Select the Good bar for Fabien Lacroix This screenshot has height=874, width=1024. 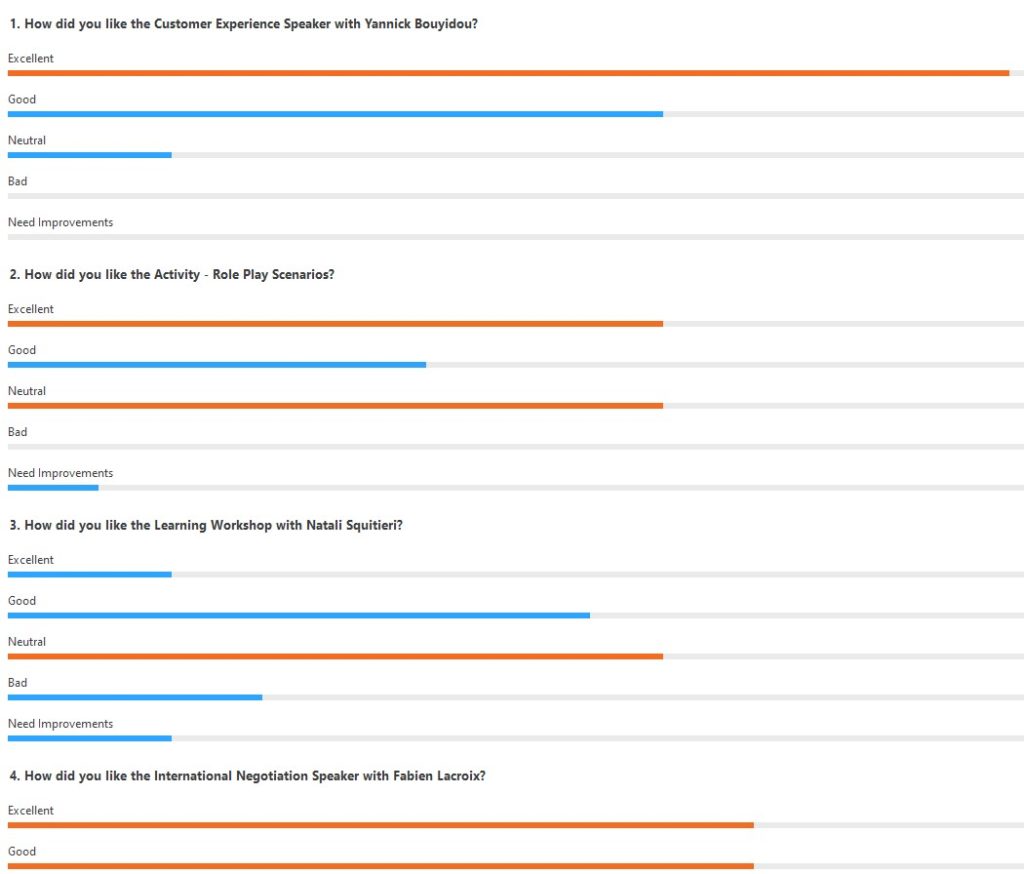point(380,866)
